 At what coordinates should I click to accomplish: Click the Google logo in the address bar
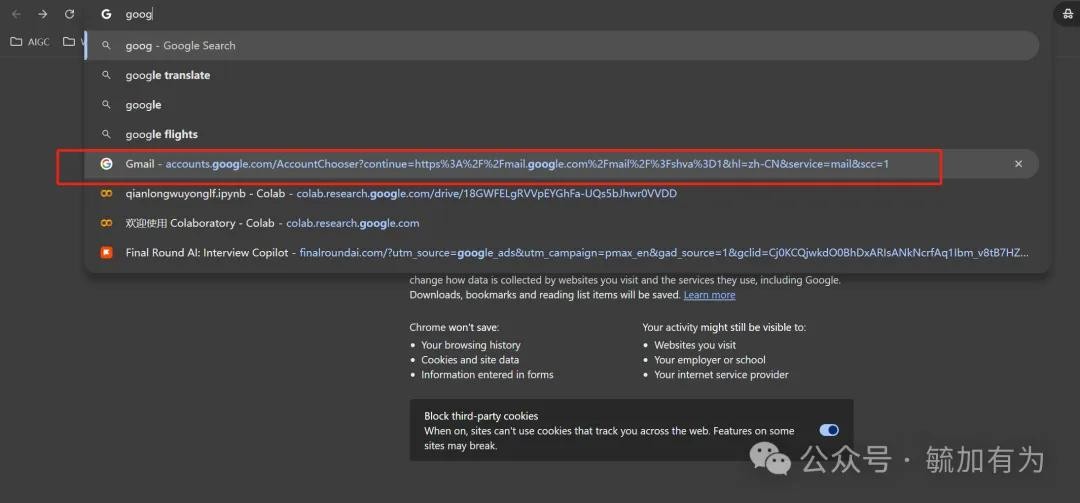pyautogui.click(x=106, y=15)
